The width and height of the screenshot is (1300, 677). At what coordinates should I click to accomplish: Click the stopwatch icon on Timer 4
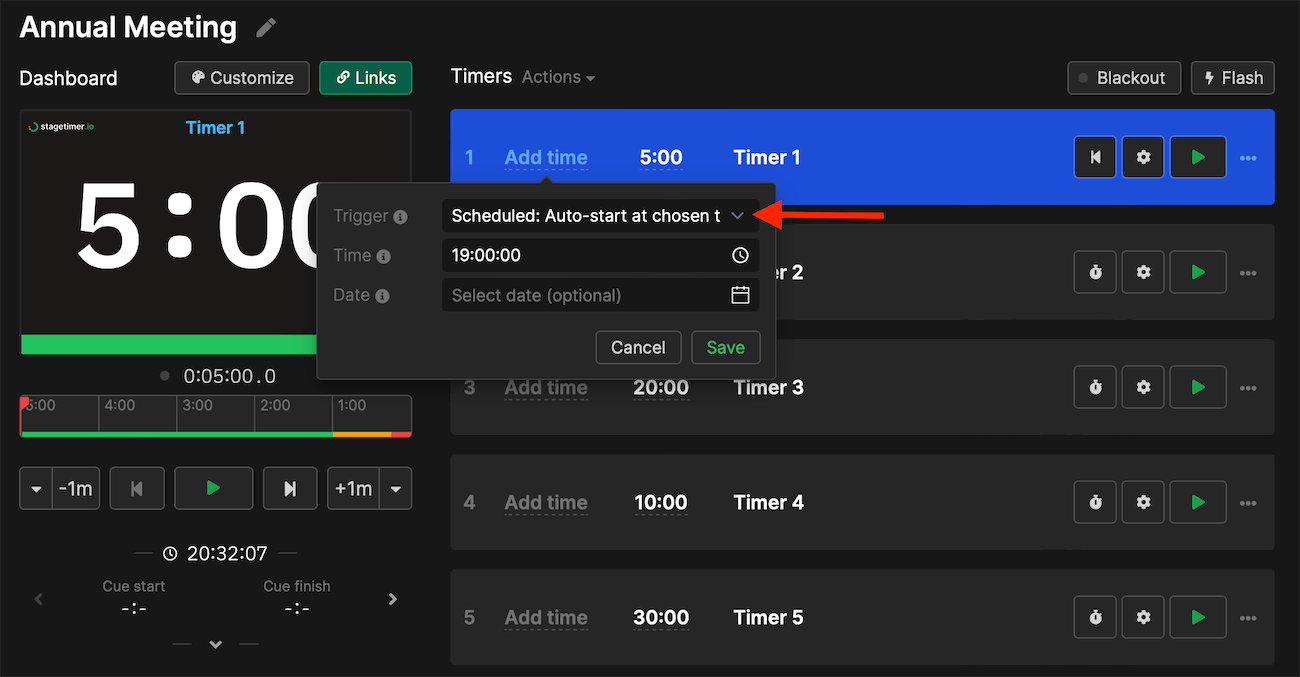pyautogui.click(x=1095, y=502)
